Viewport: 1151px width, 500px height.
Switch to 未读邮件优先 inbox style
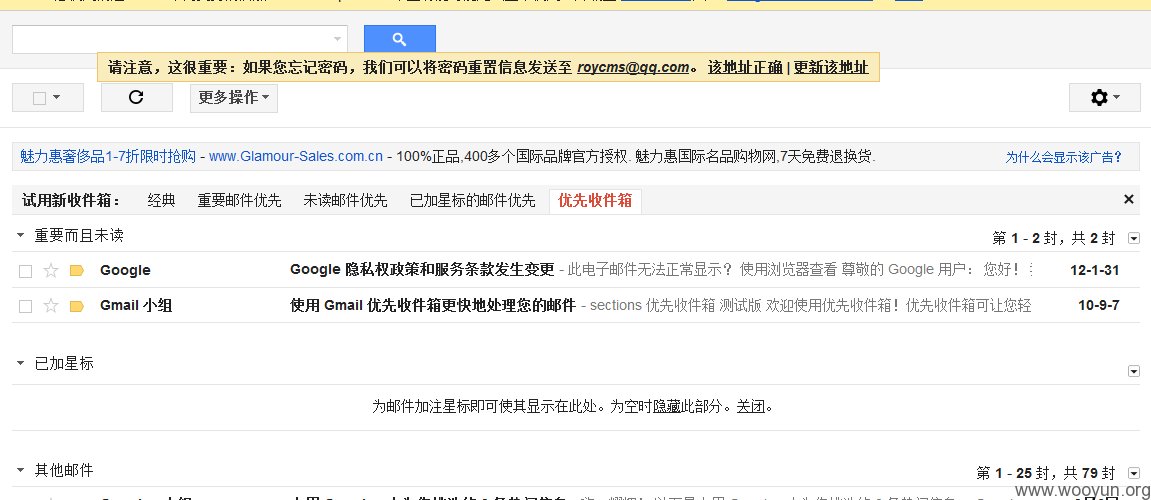tap(345, 200)
